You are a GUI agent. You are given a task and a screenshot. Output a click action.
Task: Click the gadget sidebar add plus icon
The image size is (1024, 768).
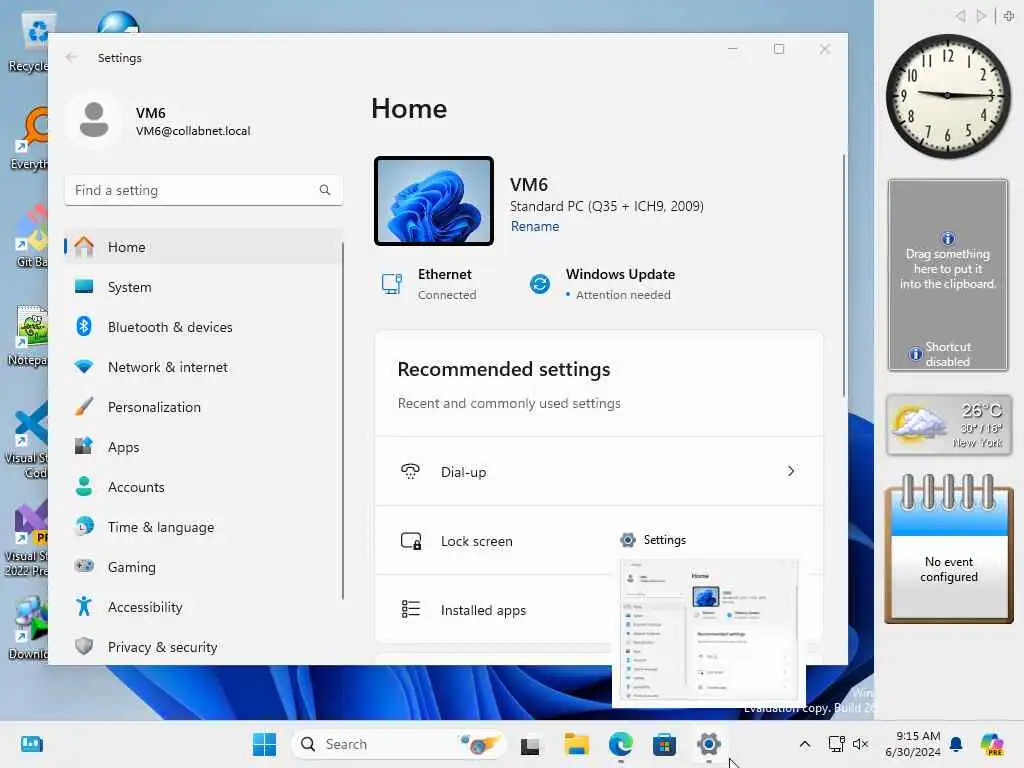point(1008,16)
